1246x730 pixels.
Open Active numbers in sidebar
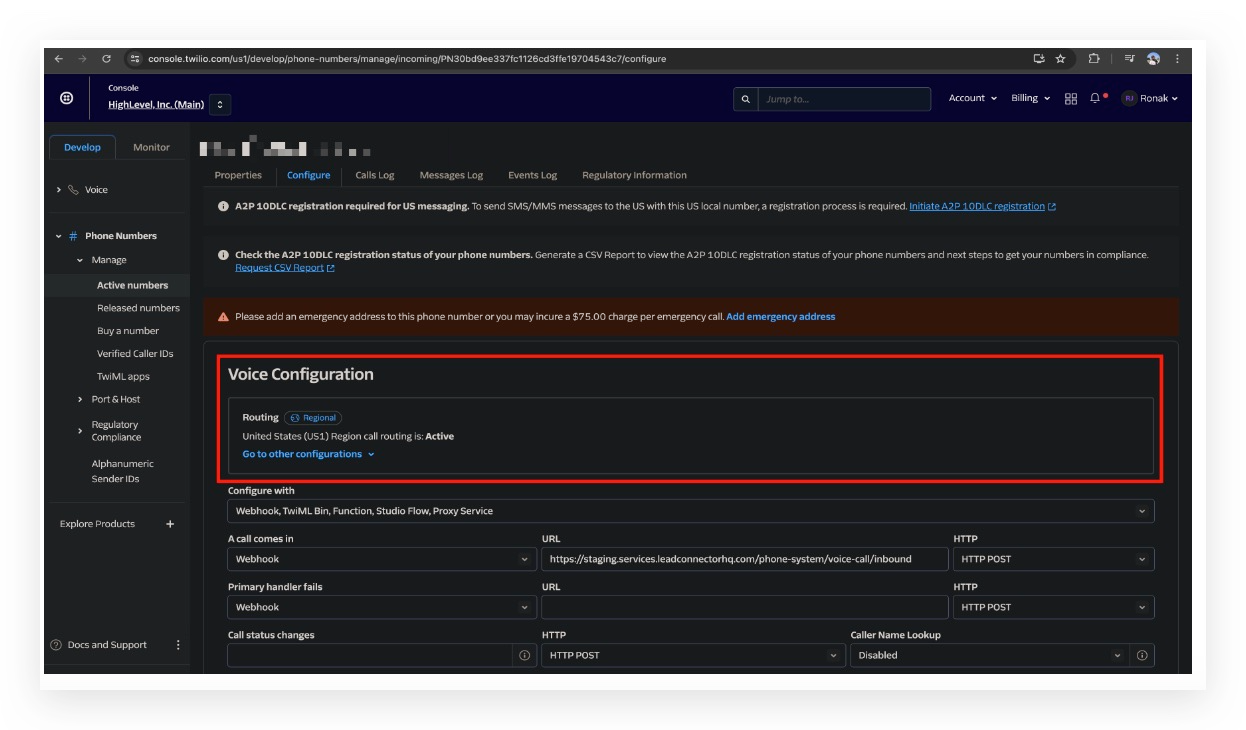tap(132, 285)
